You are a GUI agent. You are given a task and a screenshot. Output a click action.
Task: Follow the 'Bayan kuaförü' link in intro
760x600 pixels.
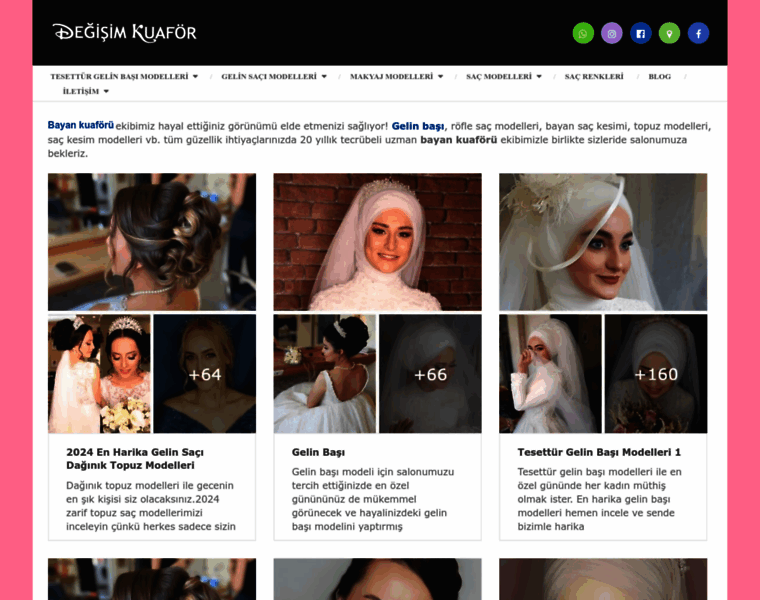(x=80, y=125)
